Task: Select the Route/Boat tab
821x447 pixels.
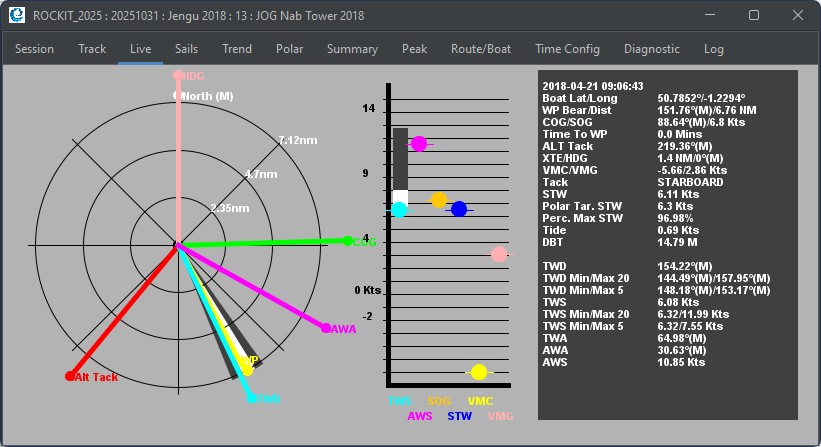Action: coord(480,49)
